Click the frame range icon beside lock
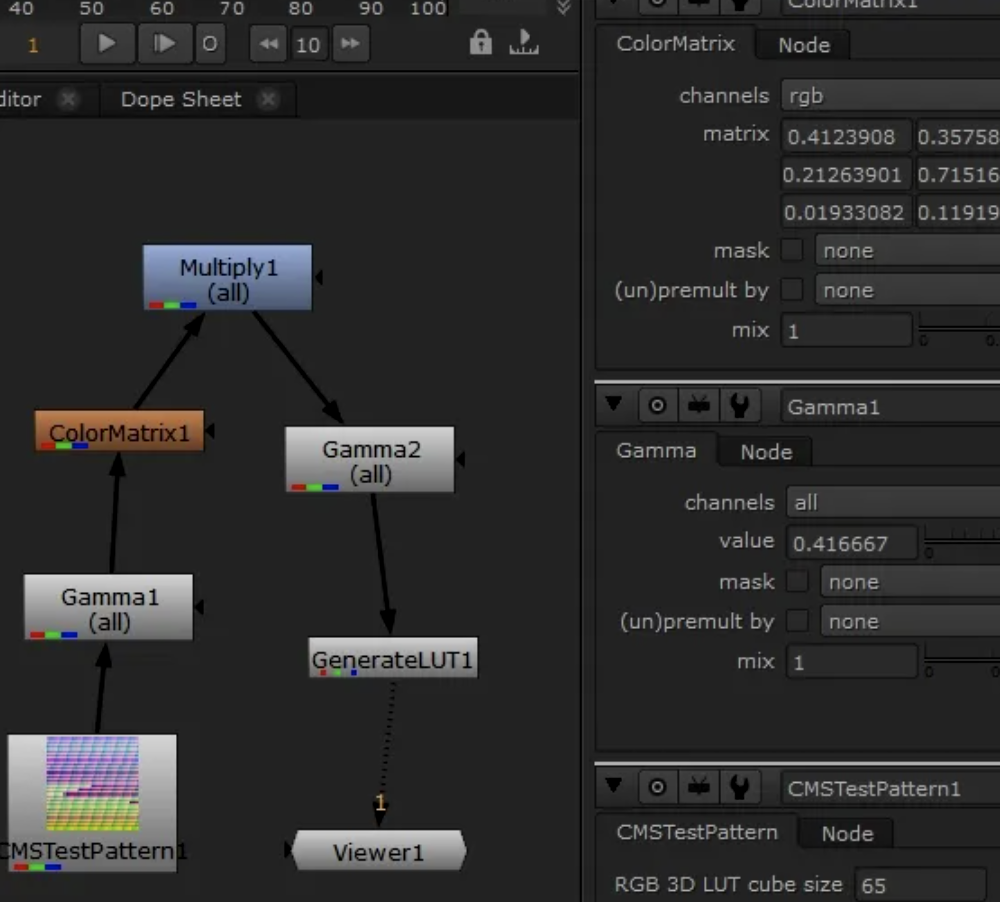1000x902 pixels. (x=524, y=43)
